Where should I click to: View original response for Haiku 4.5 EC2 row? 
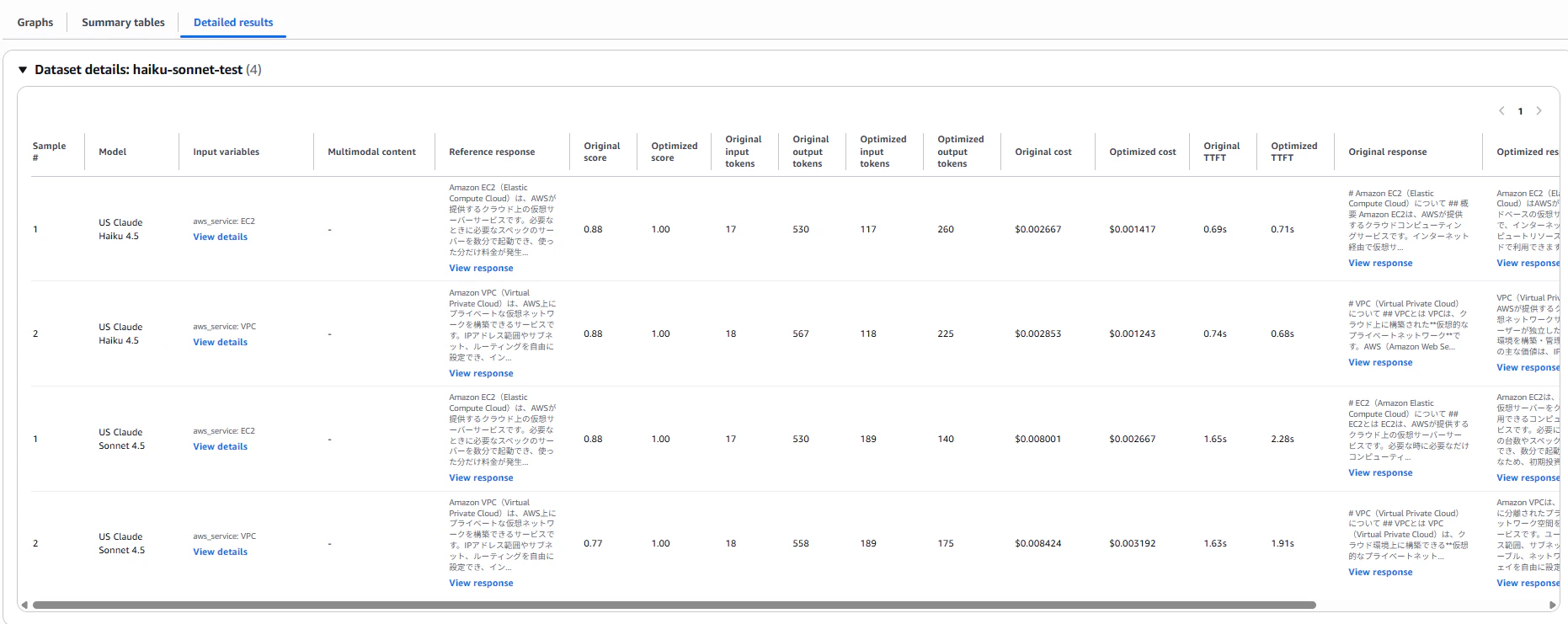click(x=1380, y=263)
